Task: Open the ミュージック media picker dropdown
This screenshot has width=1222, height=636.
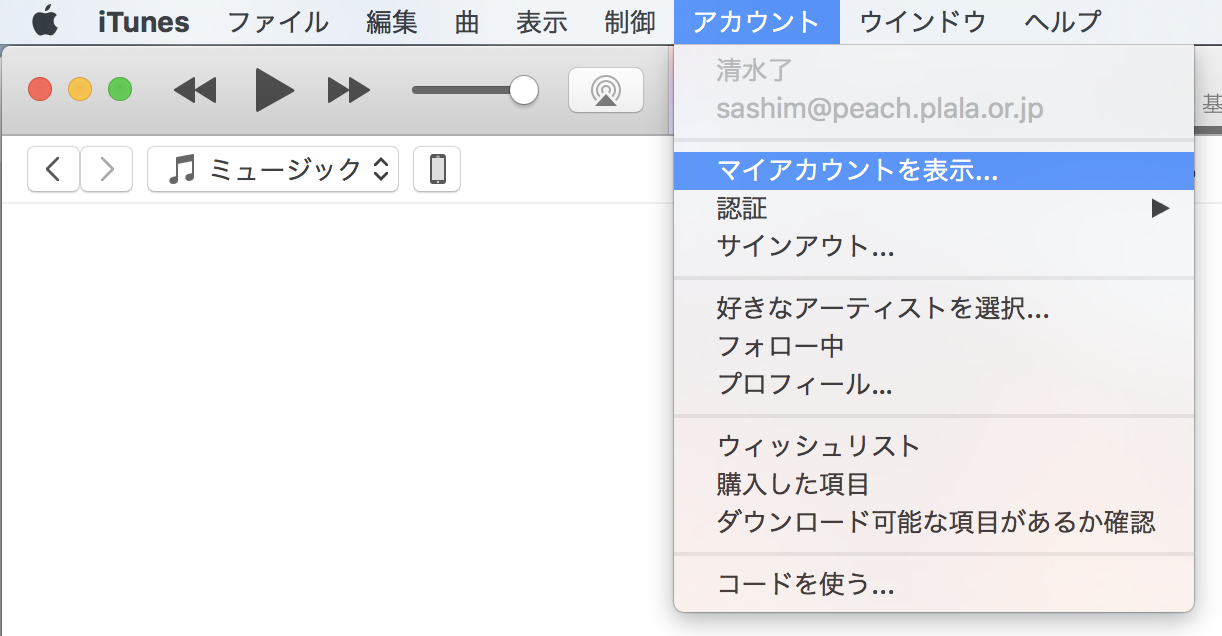Action: click(x=273, y=169)
